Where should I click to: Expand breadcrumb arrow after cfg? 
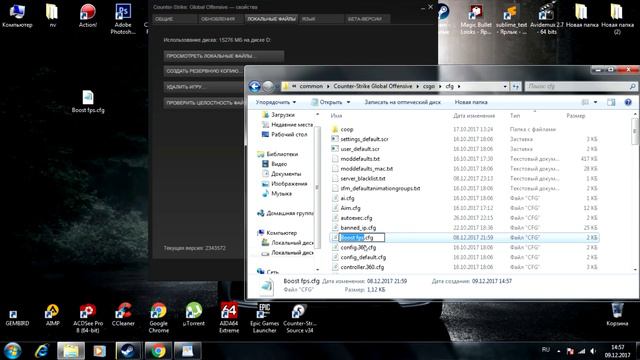[459, 87]
